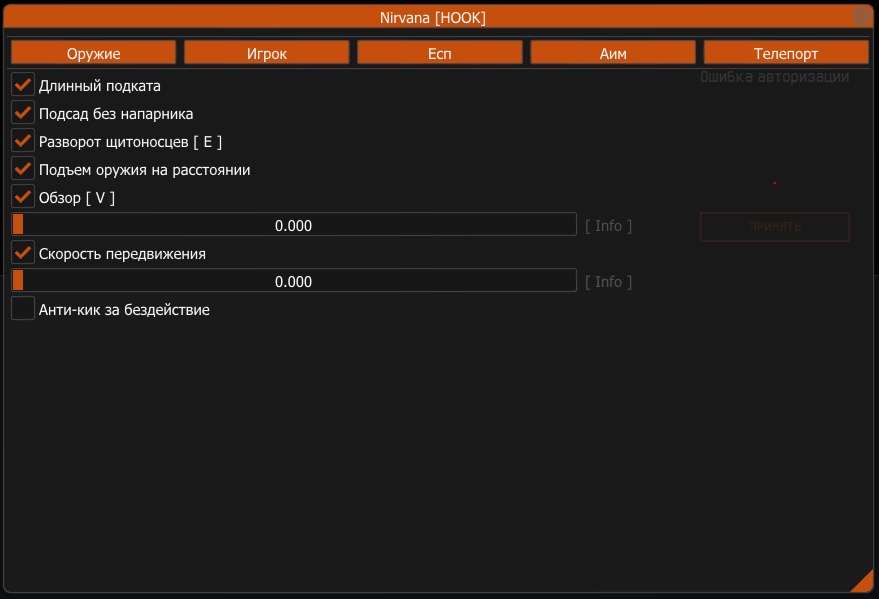
Task: Open the Аим tab
Action: click(x=613, y=53)
